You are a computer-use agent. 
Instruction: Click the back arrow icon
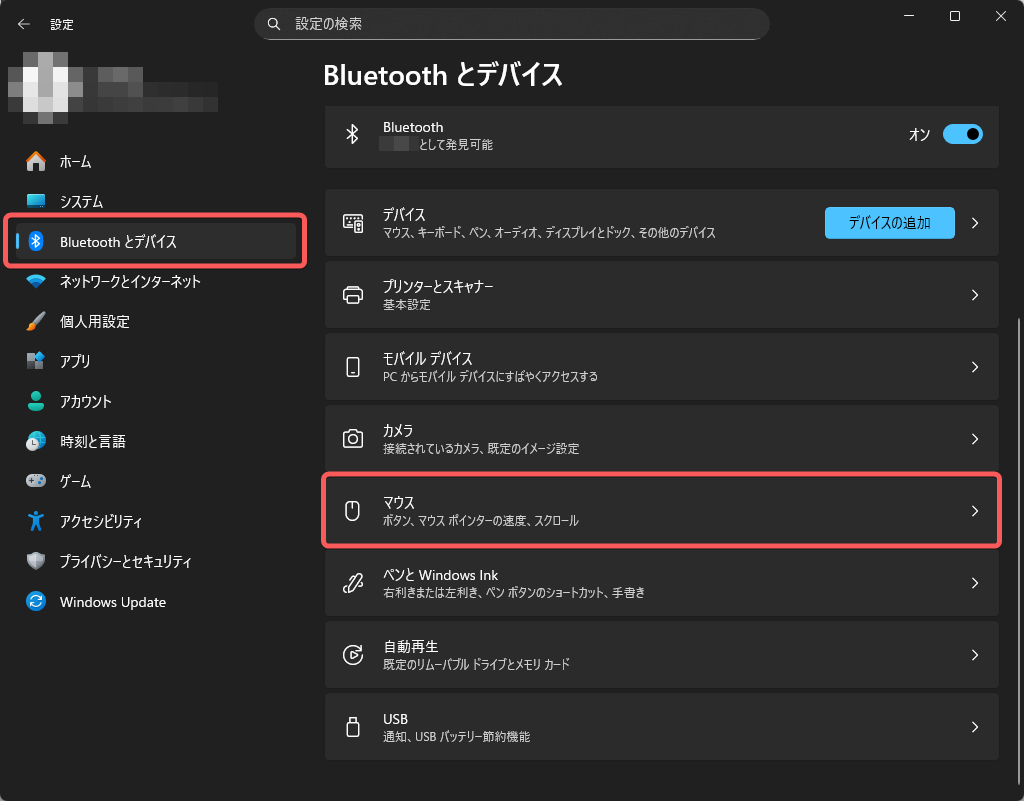24,24
